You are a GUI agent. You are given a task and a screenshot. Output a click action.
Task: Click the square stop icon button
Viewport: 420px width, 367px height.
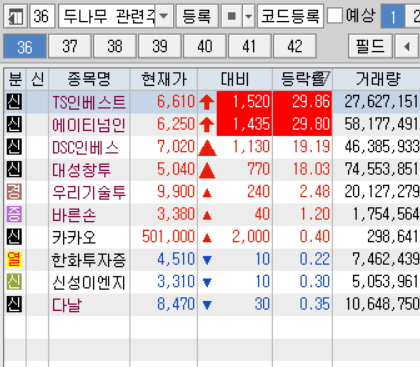click(x=232, y=16)
